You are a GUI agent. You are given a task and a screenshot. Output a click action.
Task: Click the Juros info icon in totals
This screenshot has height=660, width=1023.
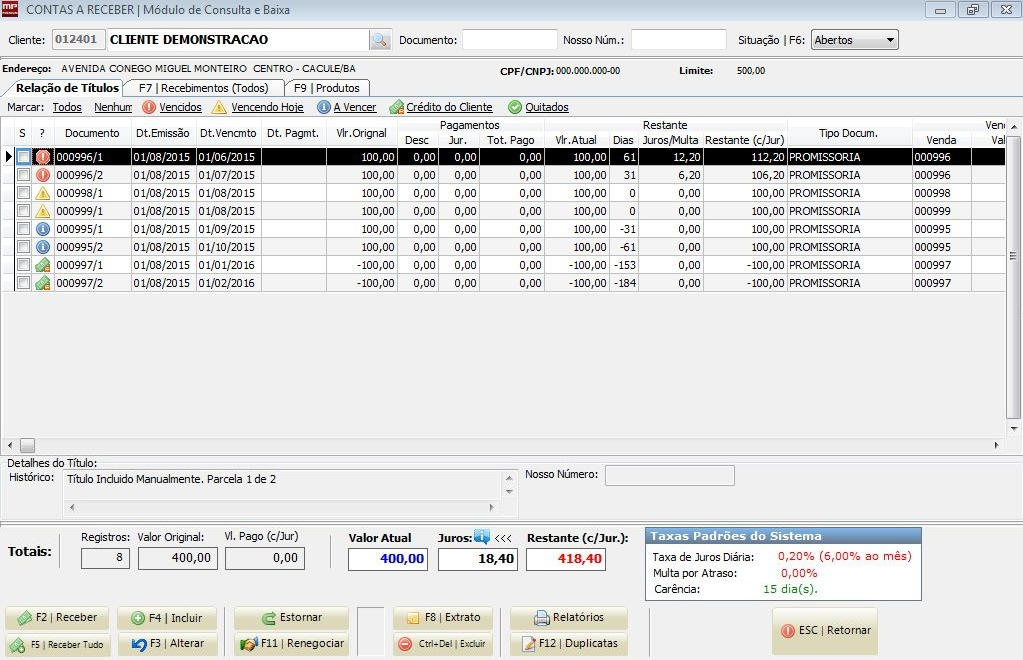point(482,537)
